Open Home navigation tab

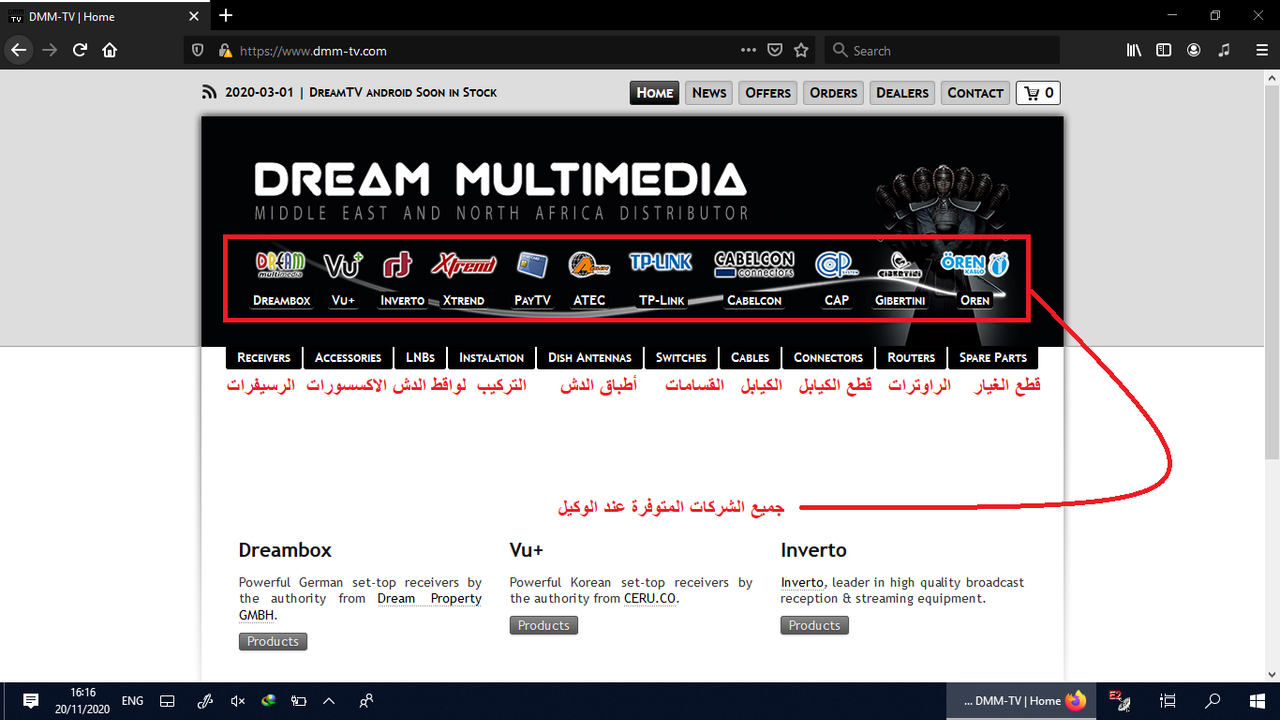coord(655,93)
